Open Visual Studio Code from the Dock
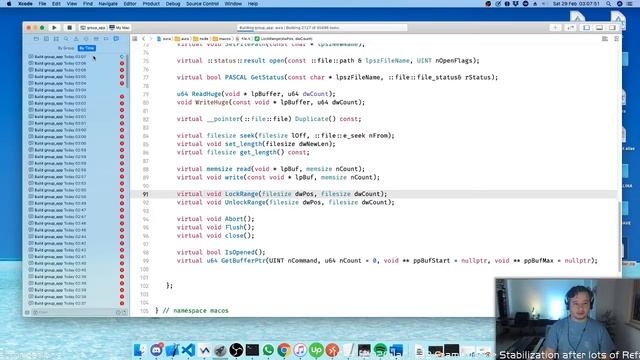Screen dimensions: 640x360 [x=188, y=350]
